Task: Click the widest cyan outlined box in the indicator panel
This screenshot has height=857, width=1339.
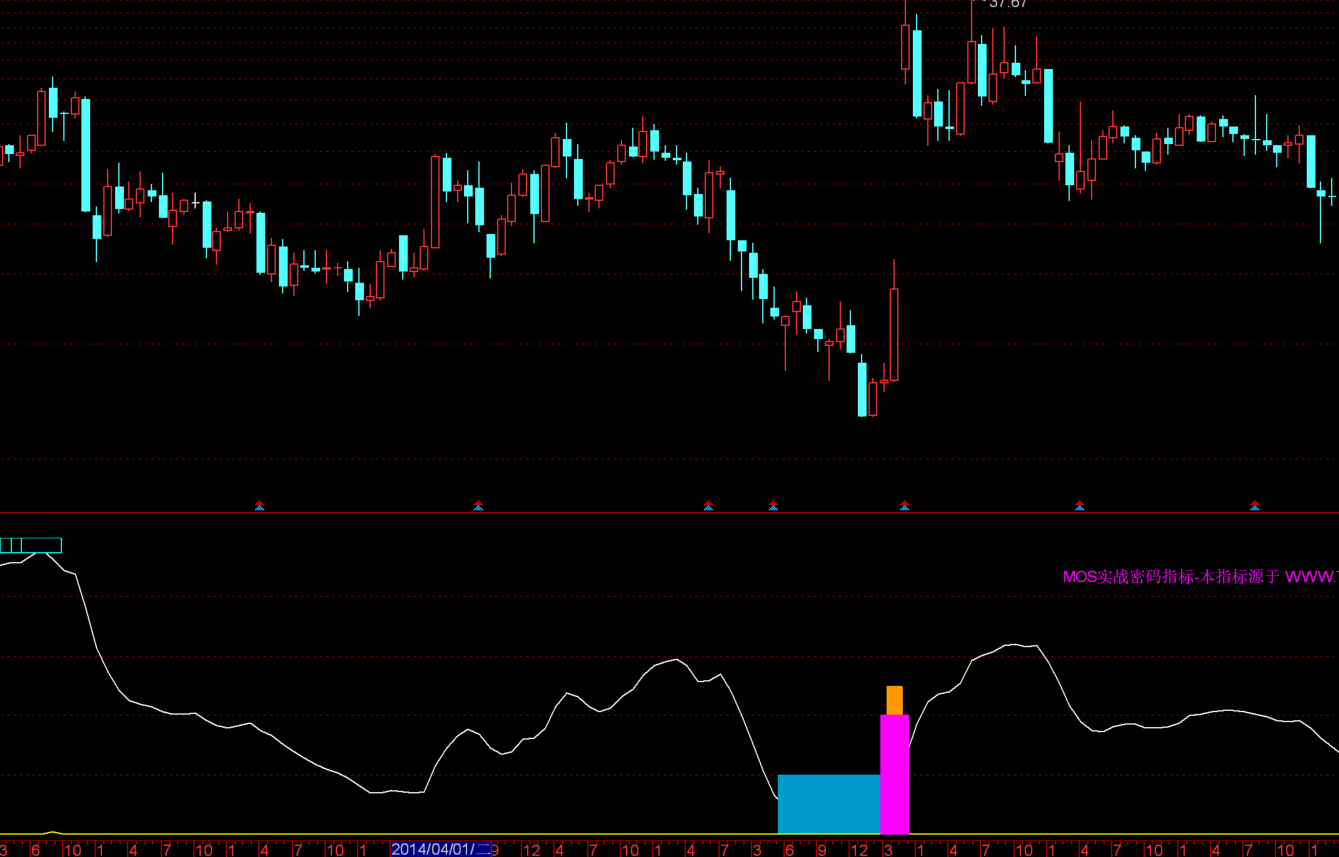Action: (42, 545)
